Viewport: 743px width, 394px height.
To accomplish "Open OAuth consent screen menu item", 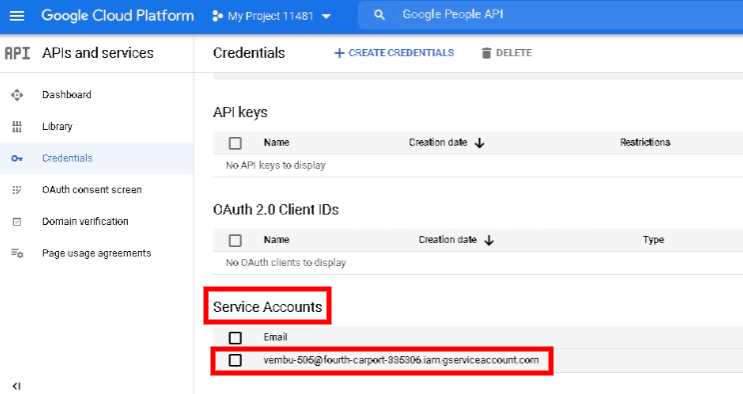I will [92, 190].
